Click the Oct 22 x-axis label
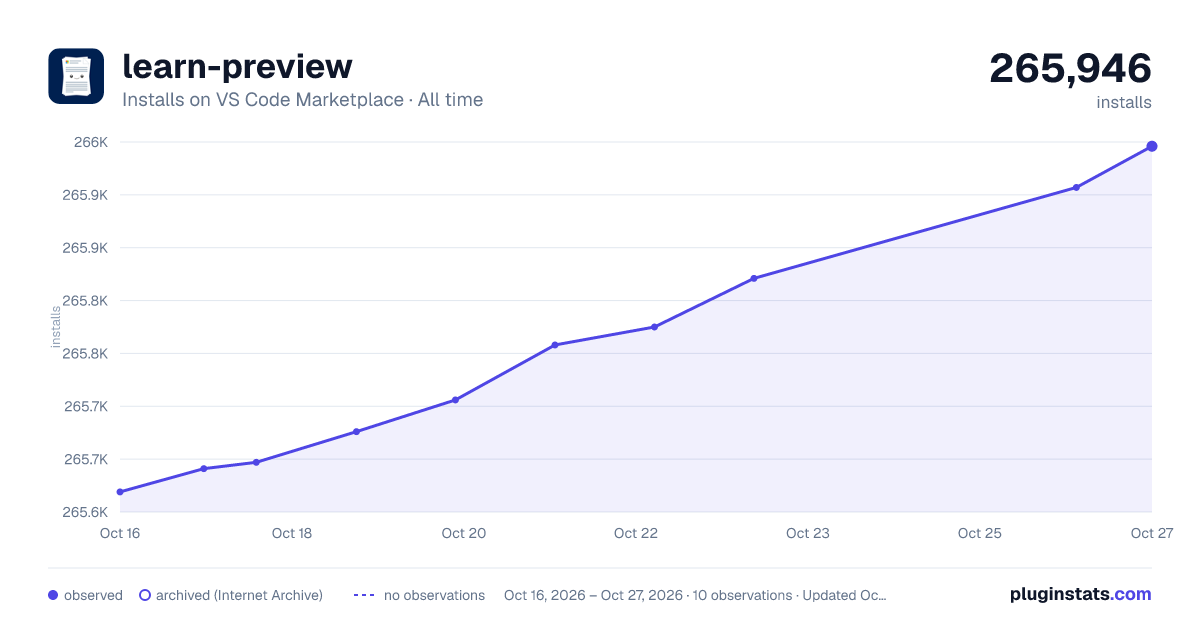Screen dimensions: 1200x630 (636, 533)
